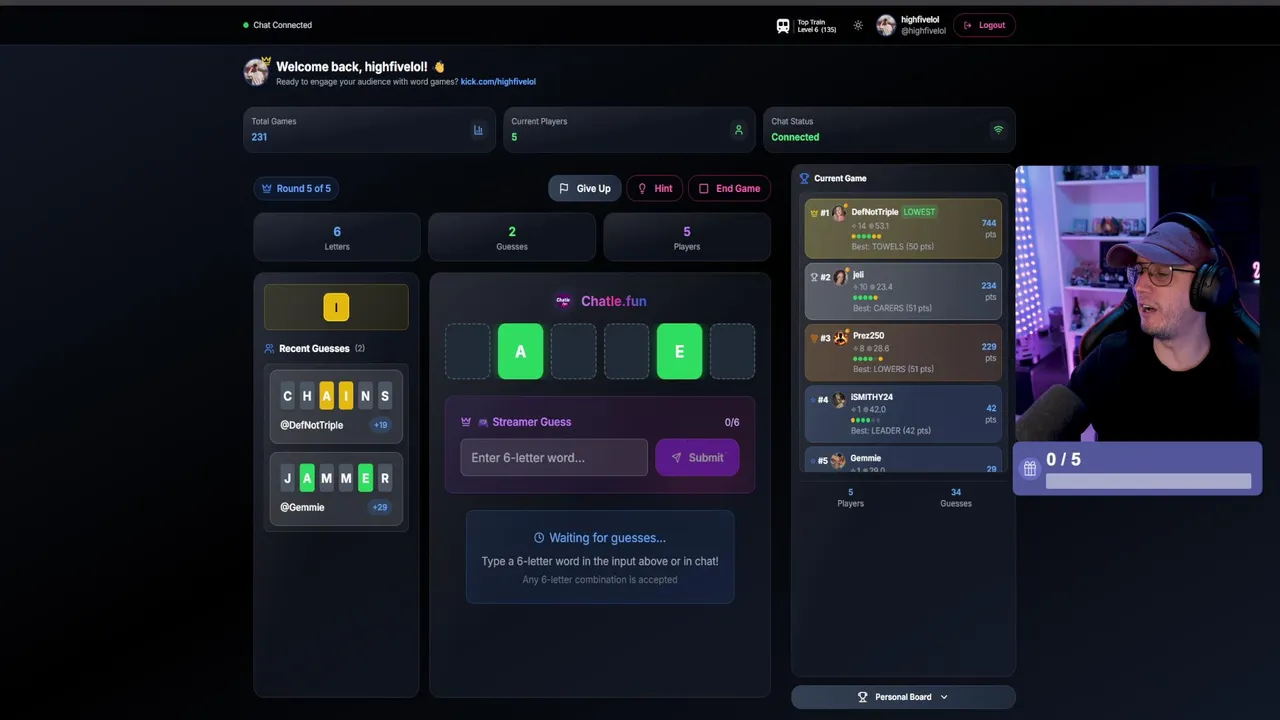Open iSMITHY24's #4 leaderboard card
Screen dimensions: 1280x720
(x=903, y=413)
